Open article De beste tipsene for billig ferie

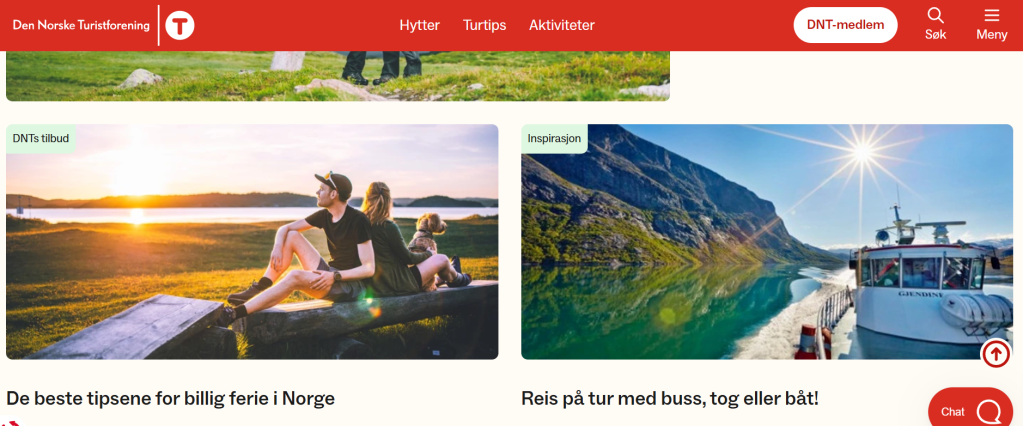pyautogui.click(x=170, y=398)
